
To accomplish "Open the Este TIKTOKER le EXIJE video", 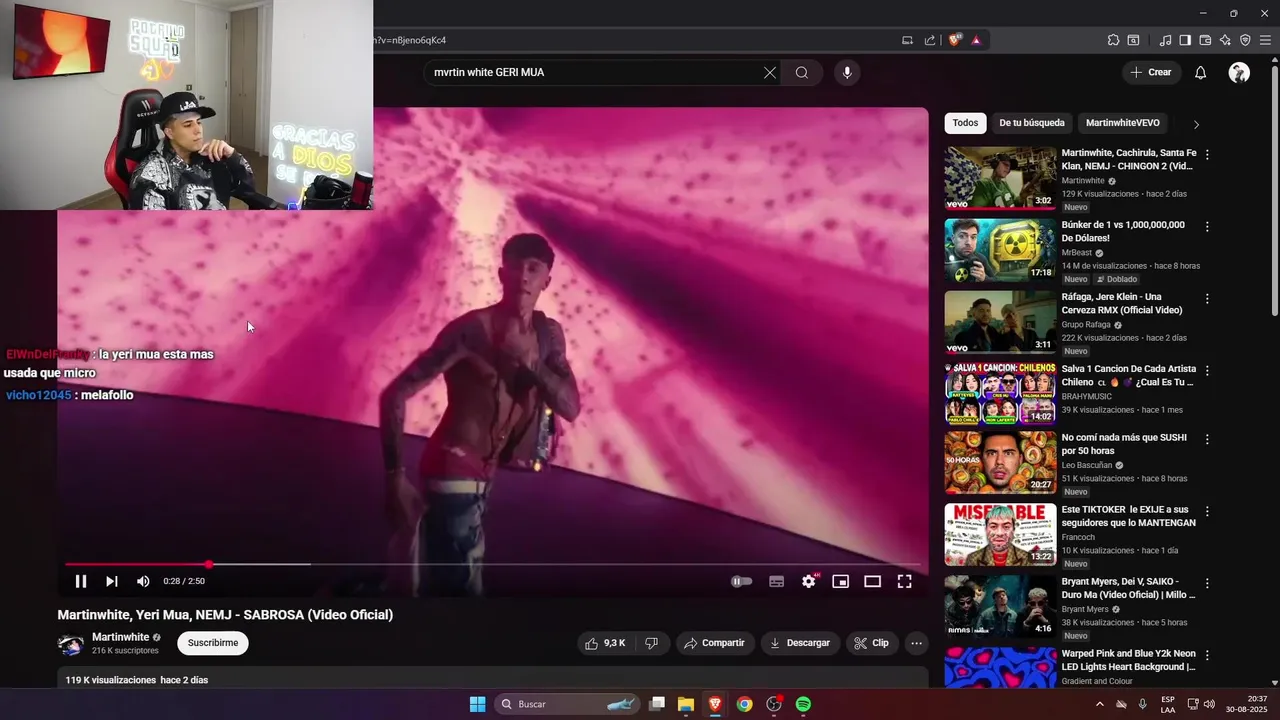I will point(1000,534).
